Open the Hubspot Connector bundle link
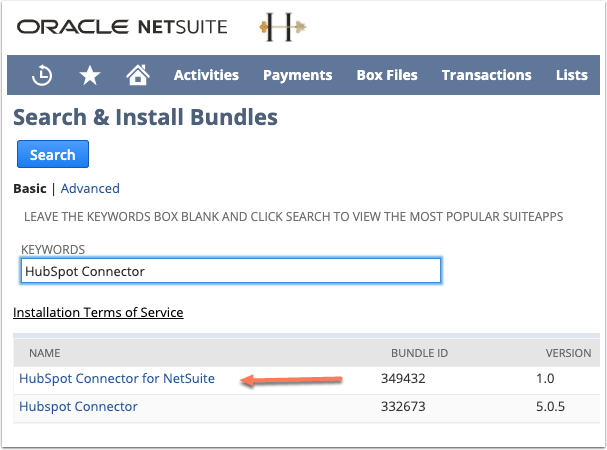The image size is (607, 450). click(x=78, y=406)
